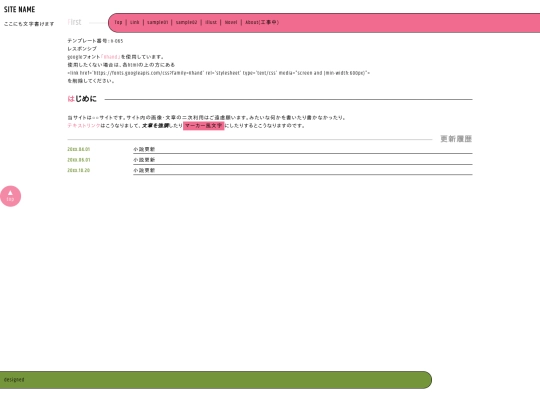
Task: Click the designed credit in the green footer
Action: [14, 380]
